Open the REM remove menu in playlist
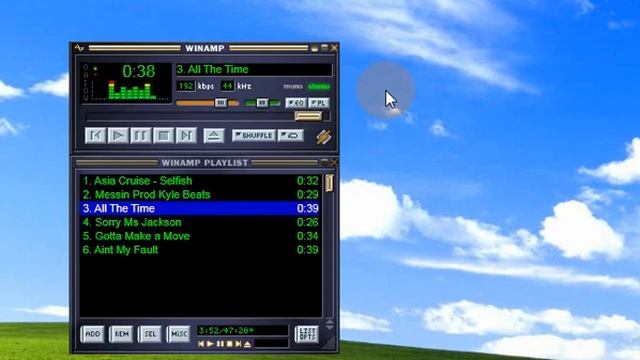This screenshot has width=640, height=360. [x=121, y=334]
